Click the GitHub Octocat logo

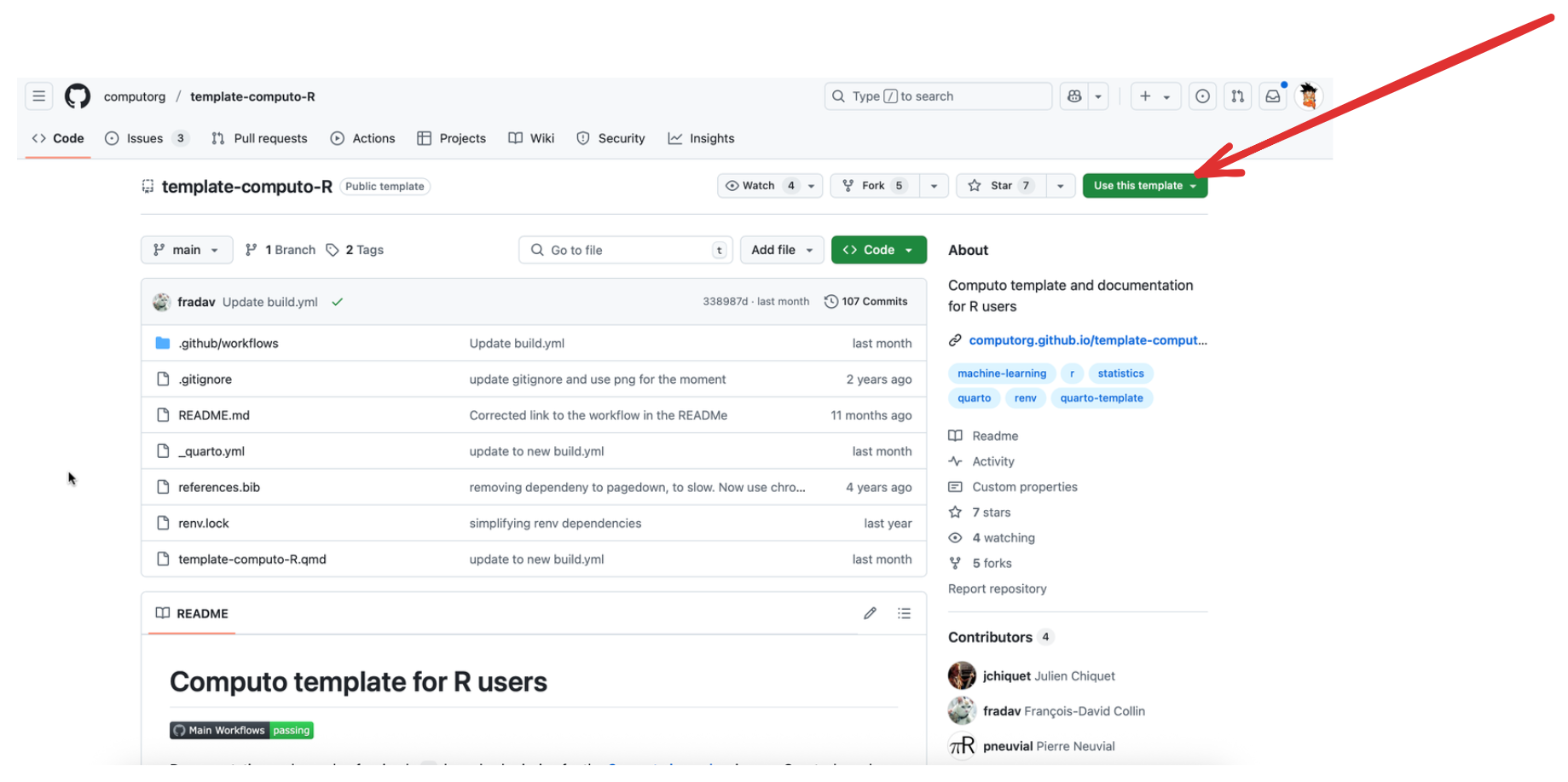pyautogui.click(x=78, y=96)
